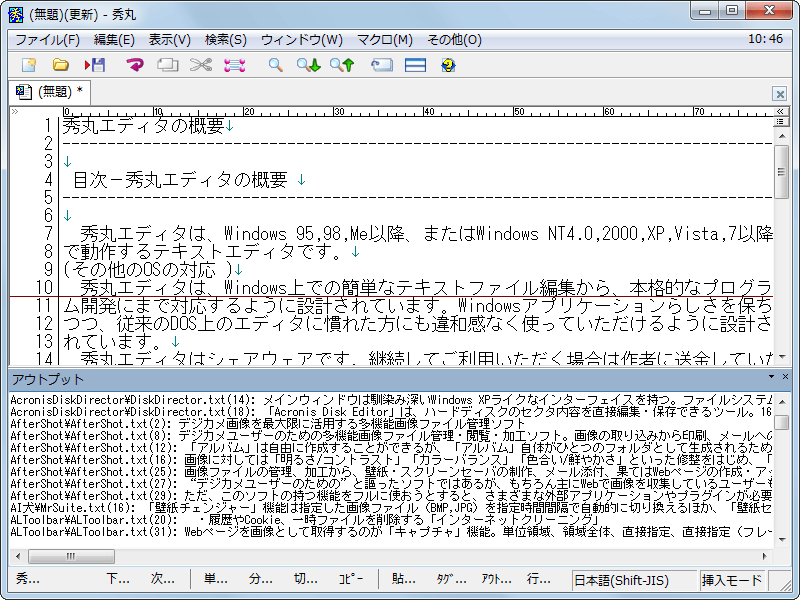Click the ｱｳﾄ... function key button
The width and height of the screenshot is (800, 600).
[x=496, y=579]
